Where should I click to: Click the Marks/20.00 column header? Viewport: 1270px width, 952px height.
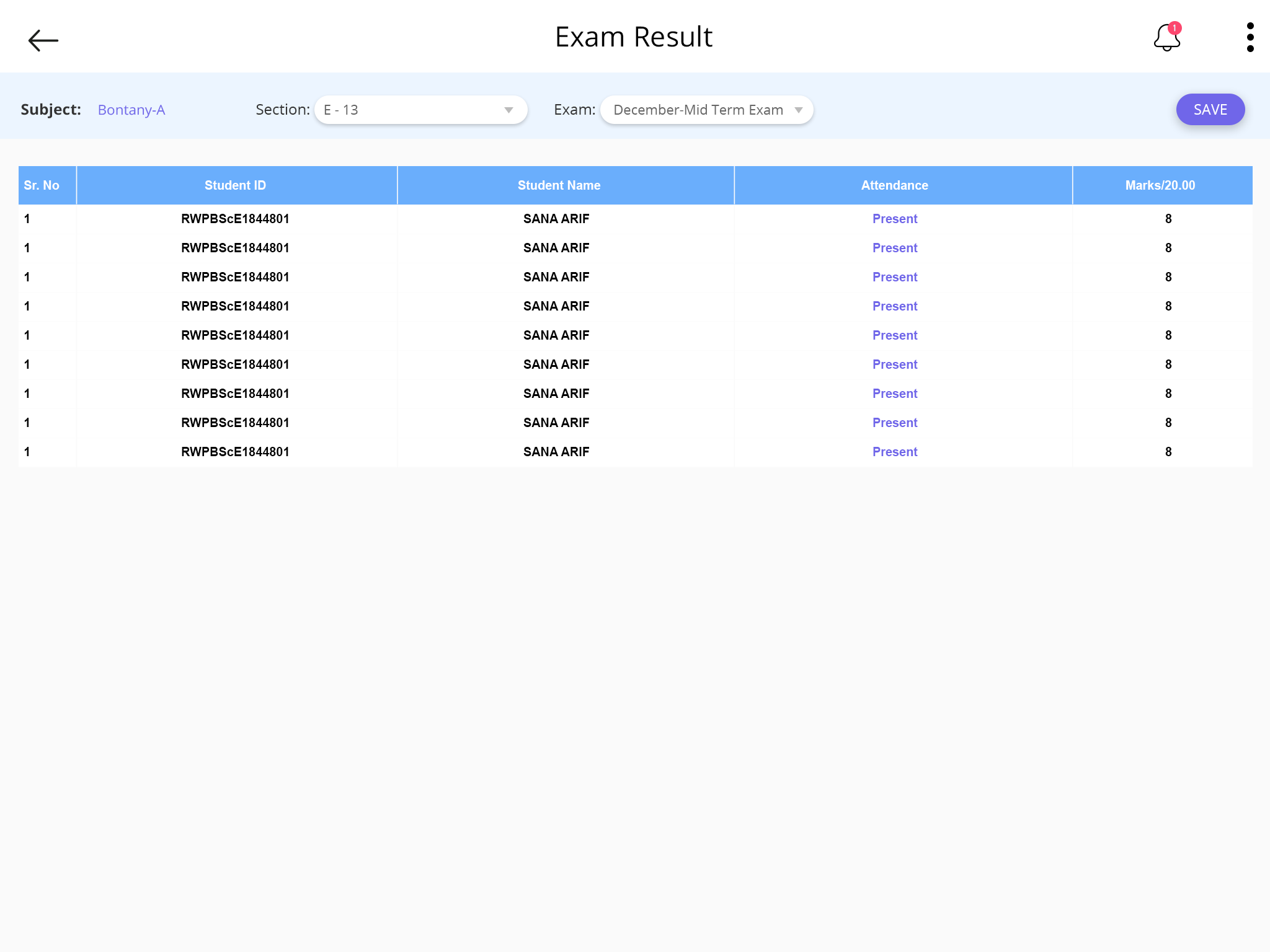tap(1160, 185)
